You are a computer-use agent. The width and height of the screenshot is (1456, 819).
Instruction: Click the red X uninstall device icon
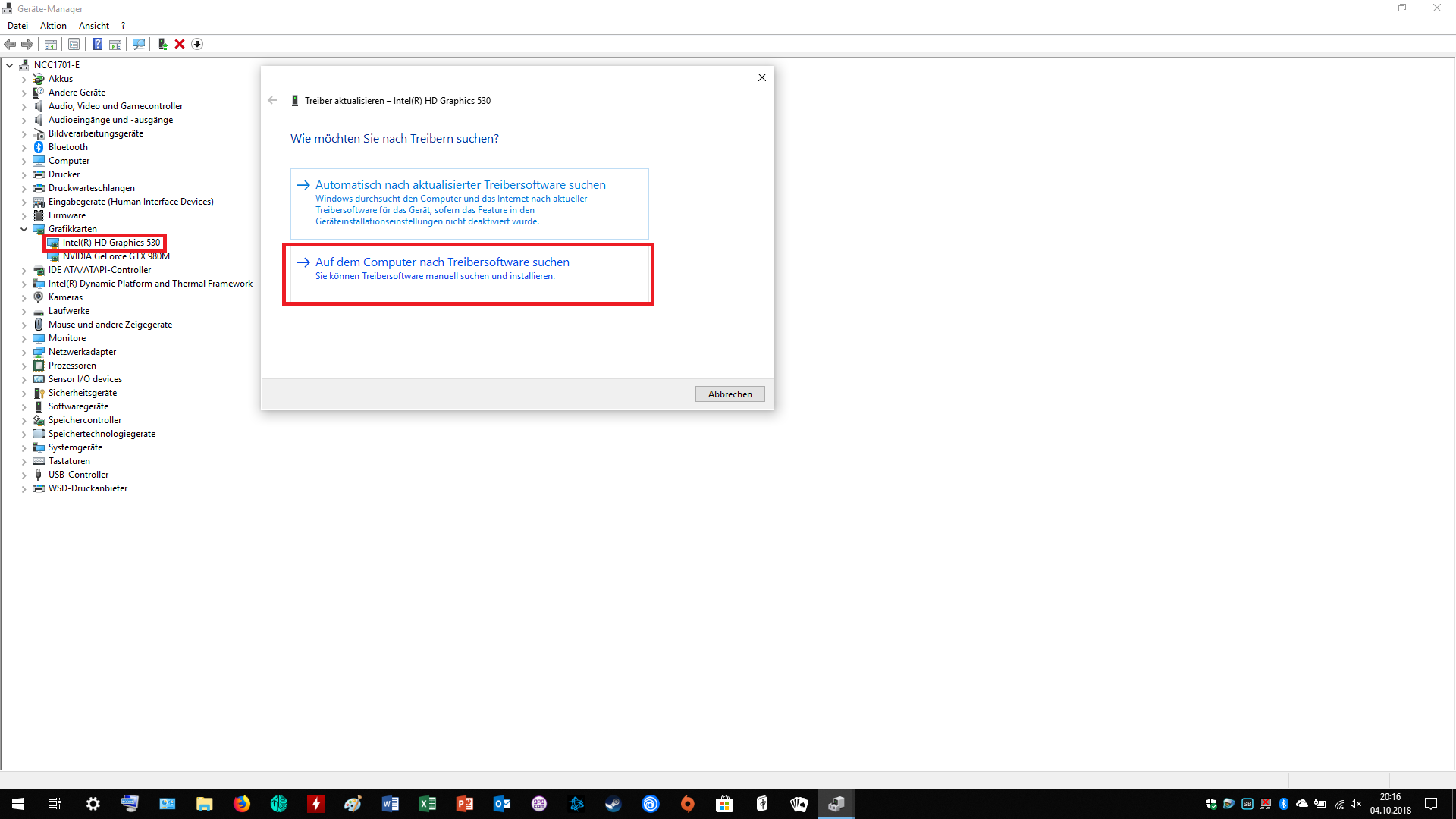pyautogui.click(x=180, y=44)
